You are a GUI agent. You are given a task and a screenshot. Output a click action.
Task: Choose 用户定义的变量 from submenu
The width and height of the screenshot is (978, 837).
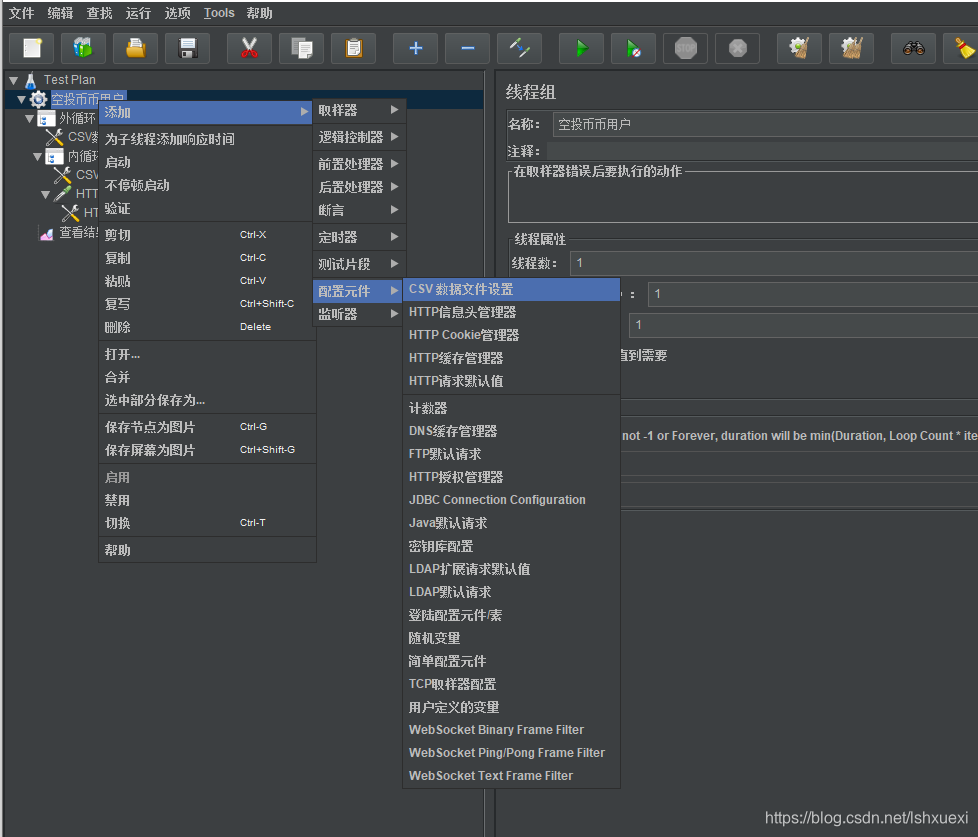coord(511,707)
